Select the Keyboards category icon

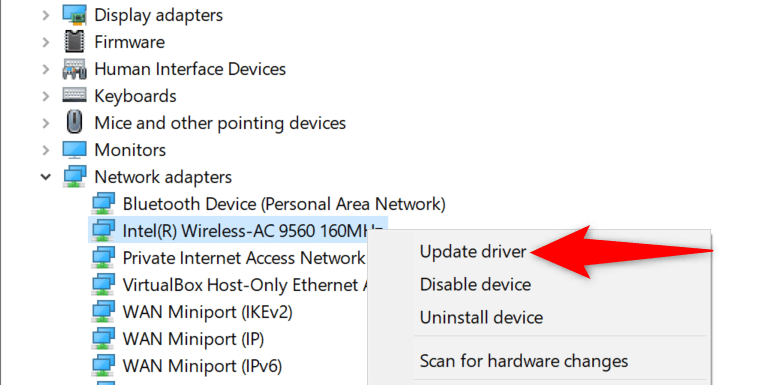click(x=74, y=95)
